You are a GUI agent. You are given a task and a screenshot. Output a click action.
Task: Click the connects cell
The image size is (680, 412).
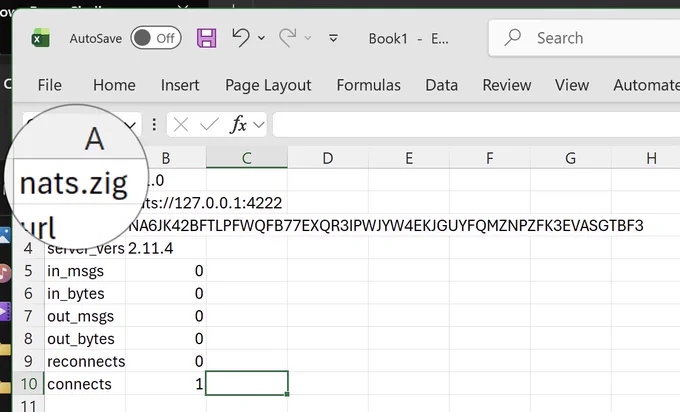point(85,384)
